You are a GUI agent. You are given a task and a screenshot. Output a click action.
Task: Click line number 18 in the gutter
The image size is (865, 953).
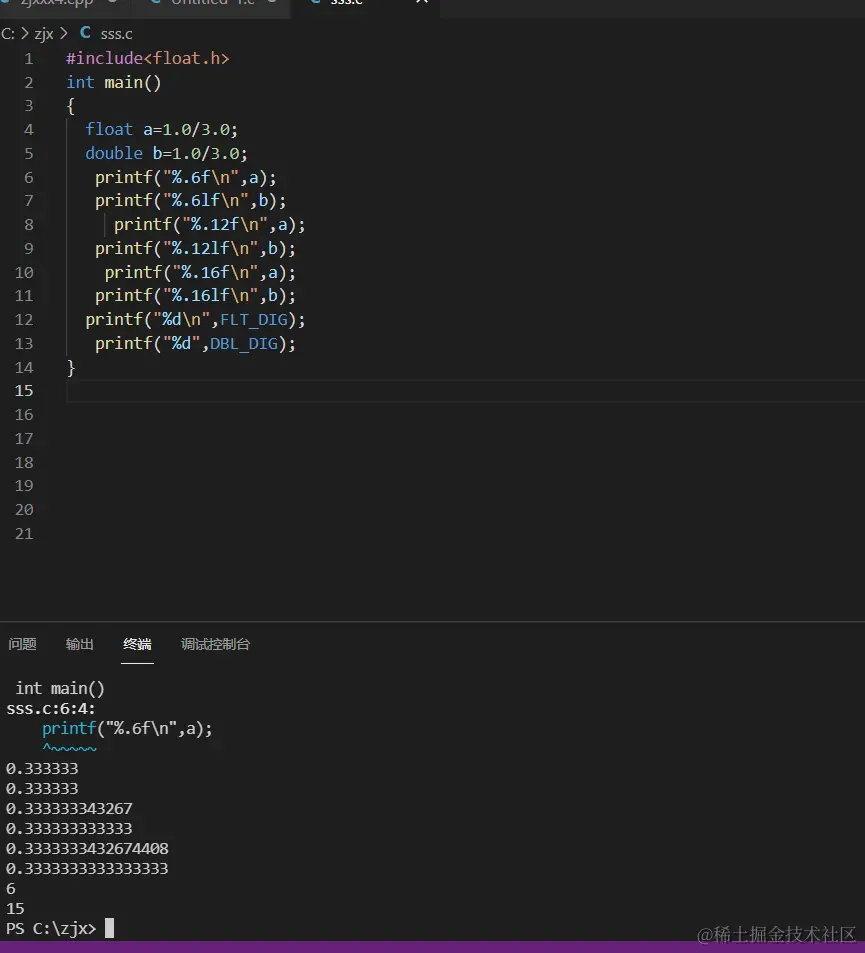[x=24, y=463]
